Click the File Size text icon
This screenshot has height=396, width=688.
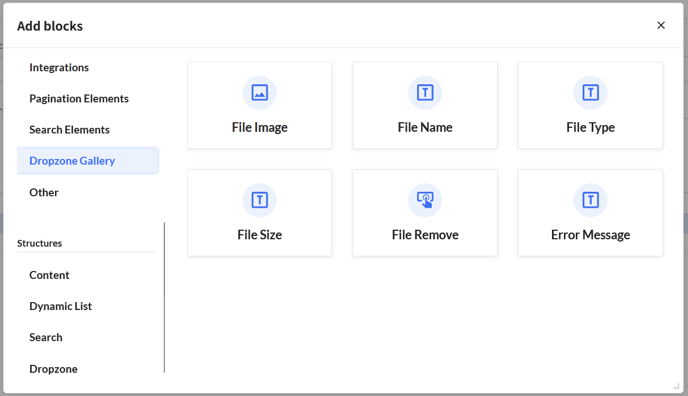259,200
